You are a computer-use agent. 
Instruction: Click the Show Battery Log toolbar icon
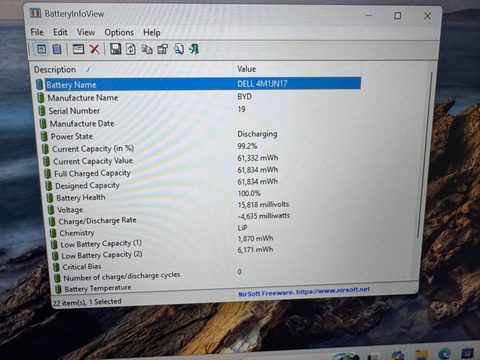pyautogui.click(x=57, y=49)
